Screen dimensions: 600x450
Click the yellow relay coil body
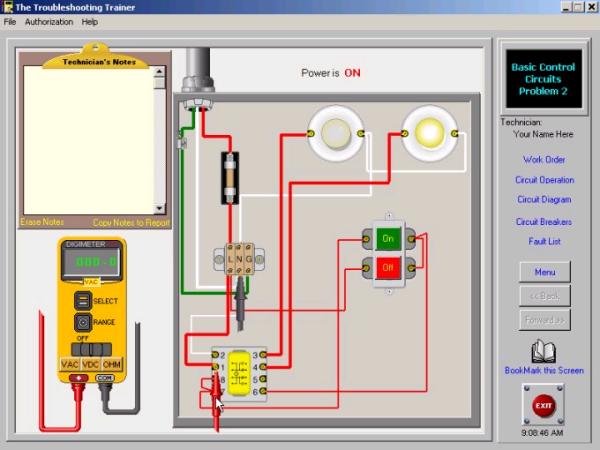click(x=239, y=373)
